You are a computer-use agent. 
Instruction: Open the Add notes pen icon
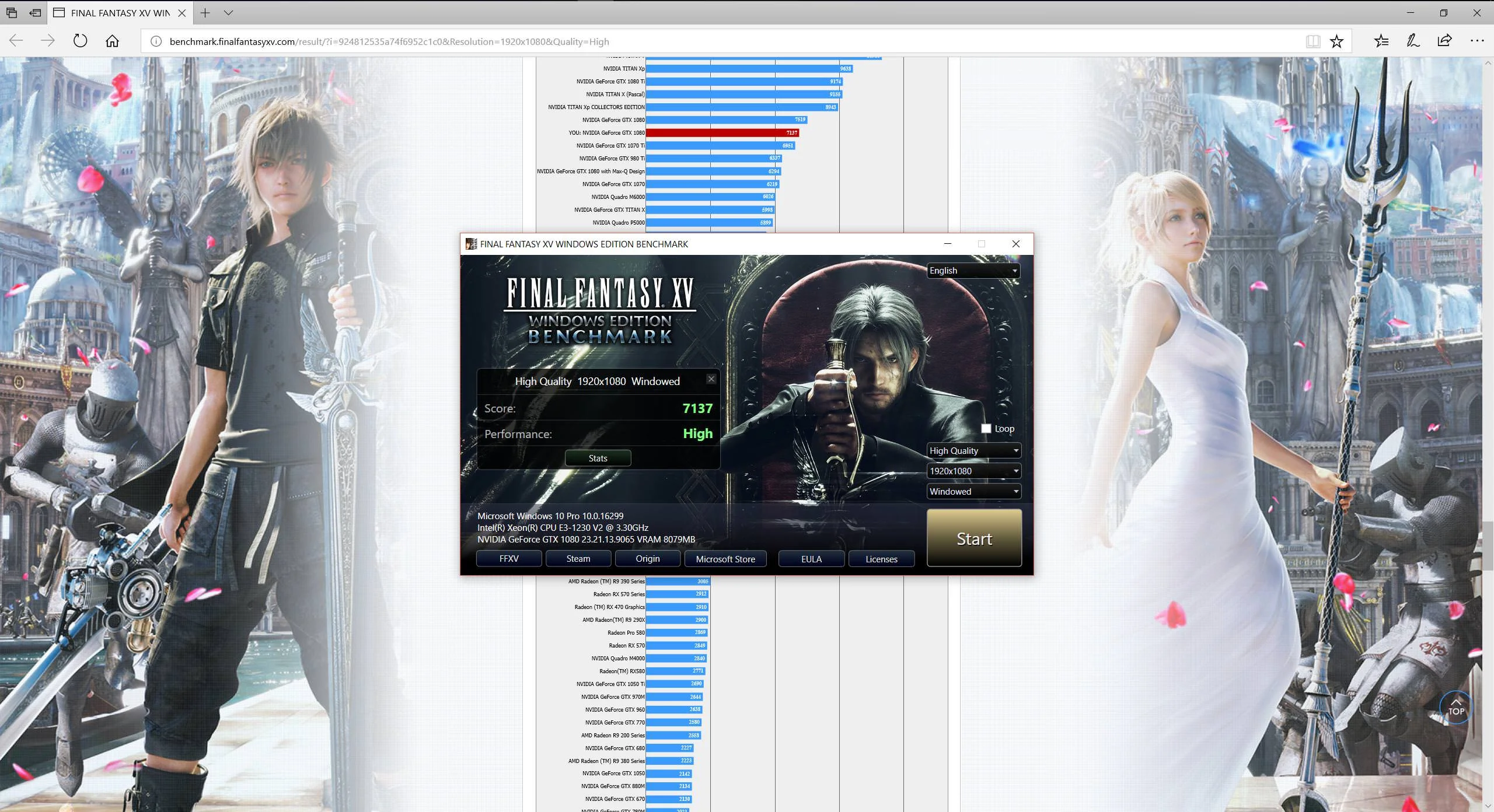pos(1413,41)
